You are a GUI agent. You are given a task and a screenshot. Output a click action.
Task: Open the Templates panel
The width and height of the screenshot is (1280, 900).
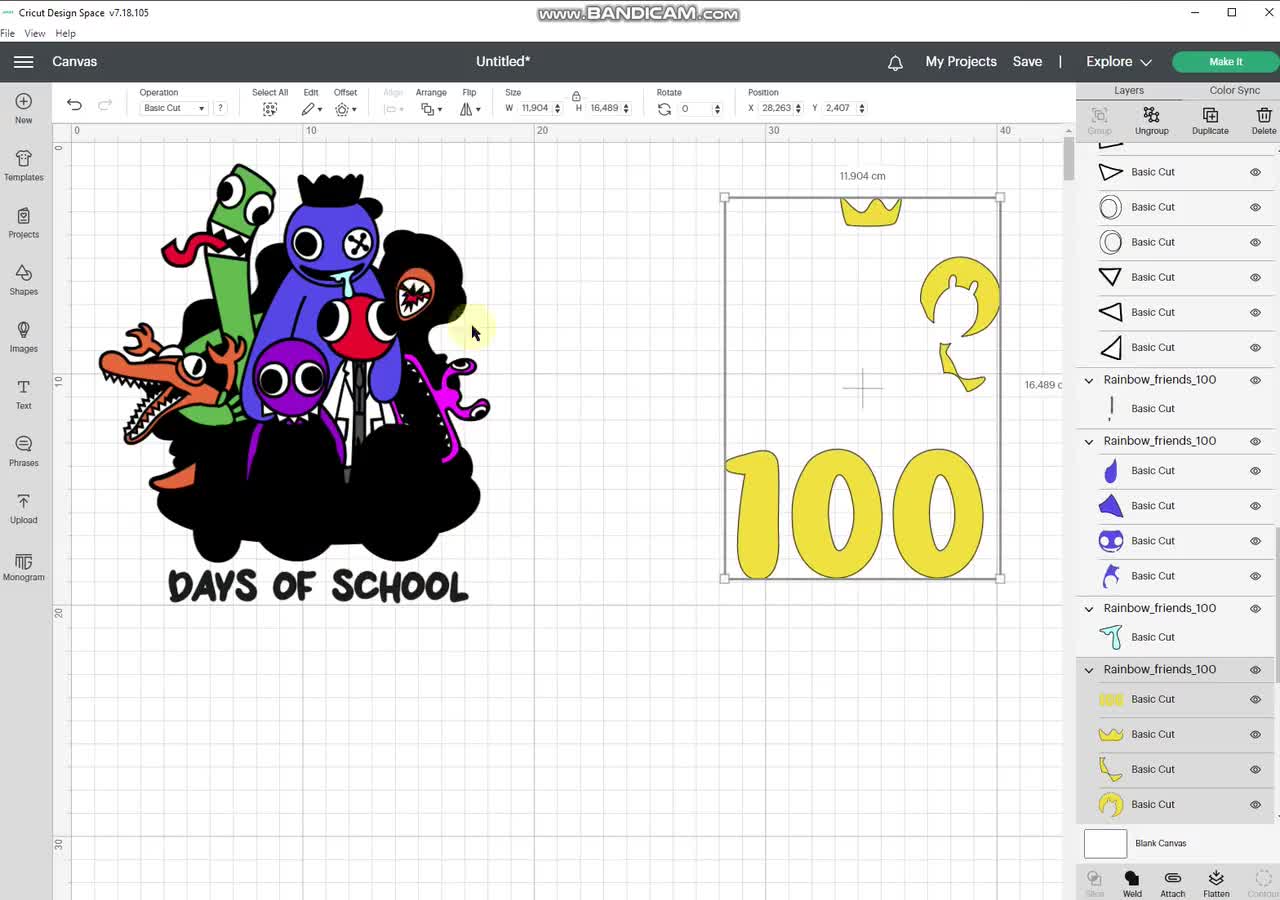[x=24, y=166]
